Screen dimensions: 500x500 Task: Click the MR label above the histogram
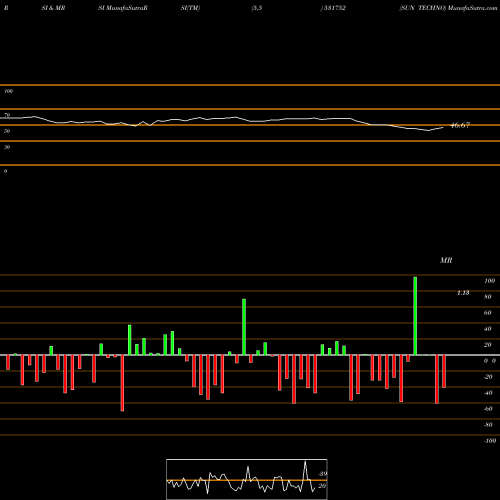point(446,260)
